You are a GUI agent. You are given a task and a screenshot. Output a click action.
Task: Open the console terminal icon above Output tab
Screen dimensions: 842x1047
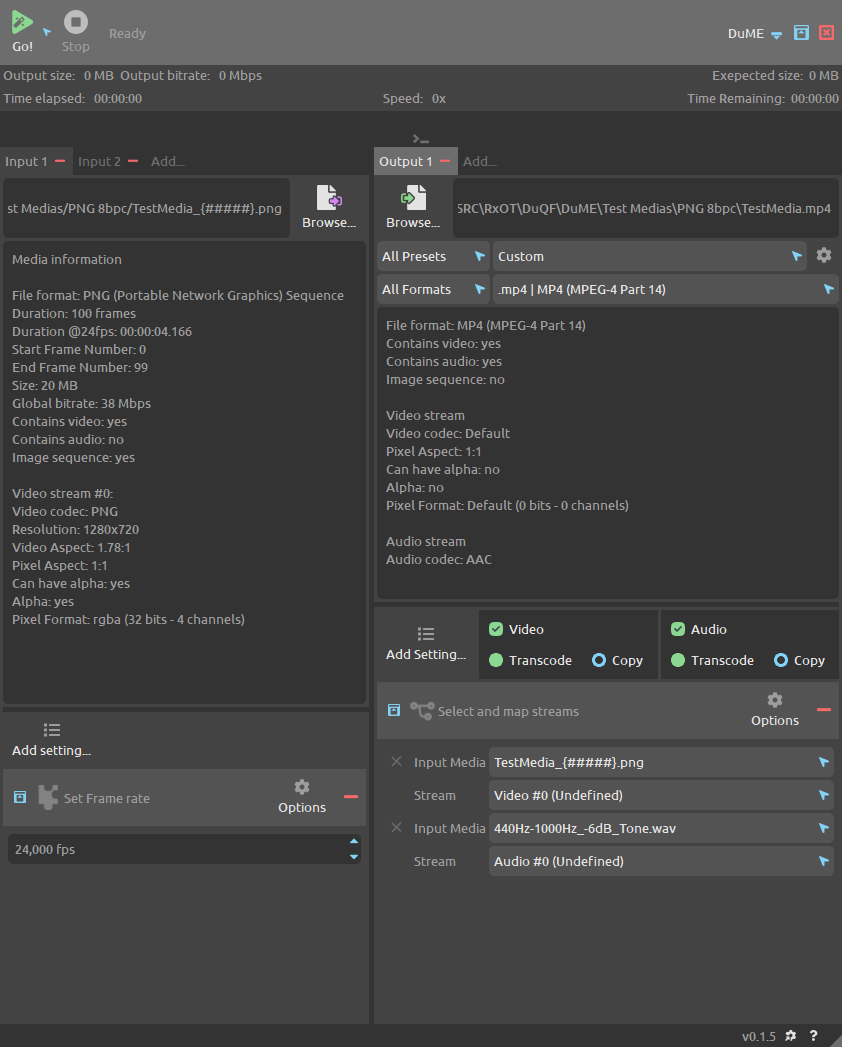421,139
